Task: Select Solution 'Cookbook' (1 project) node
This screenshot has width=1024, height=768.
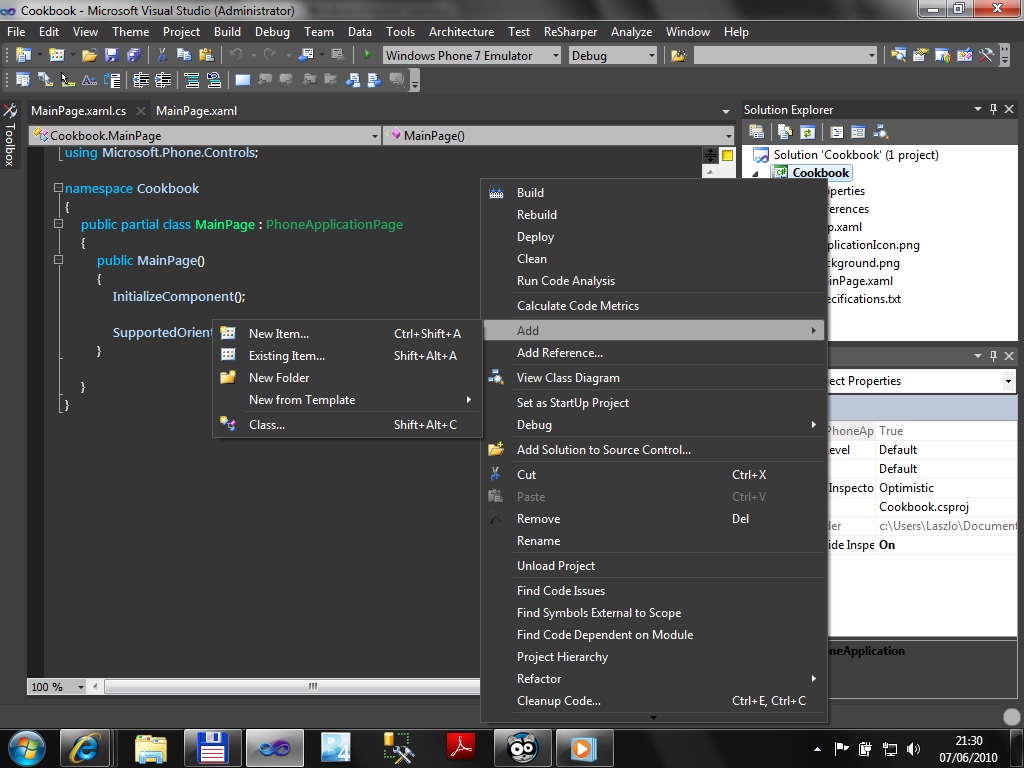Action: coord(856,155)
